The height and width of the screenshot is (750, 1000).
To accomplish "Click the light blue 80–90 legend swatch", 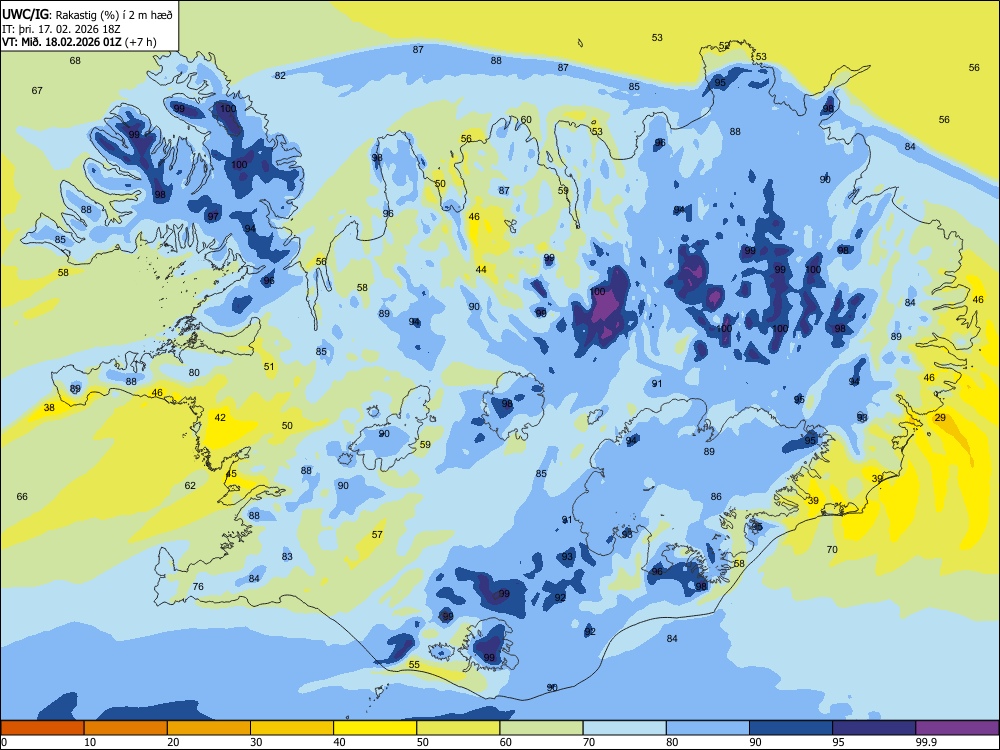I will point(707,728).
